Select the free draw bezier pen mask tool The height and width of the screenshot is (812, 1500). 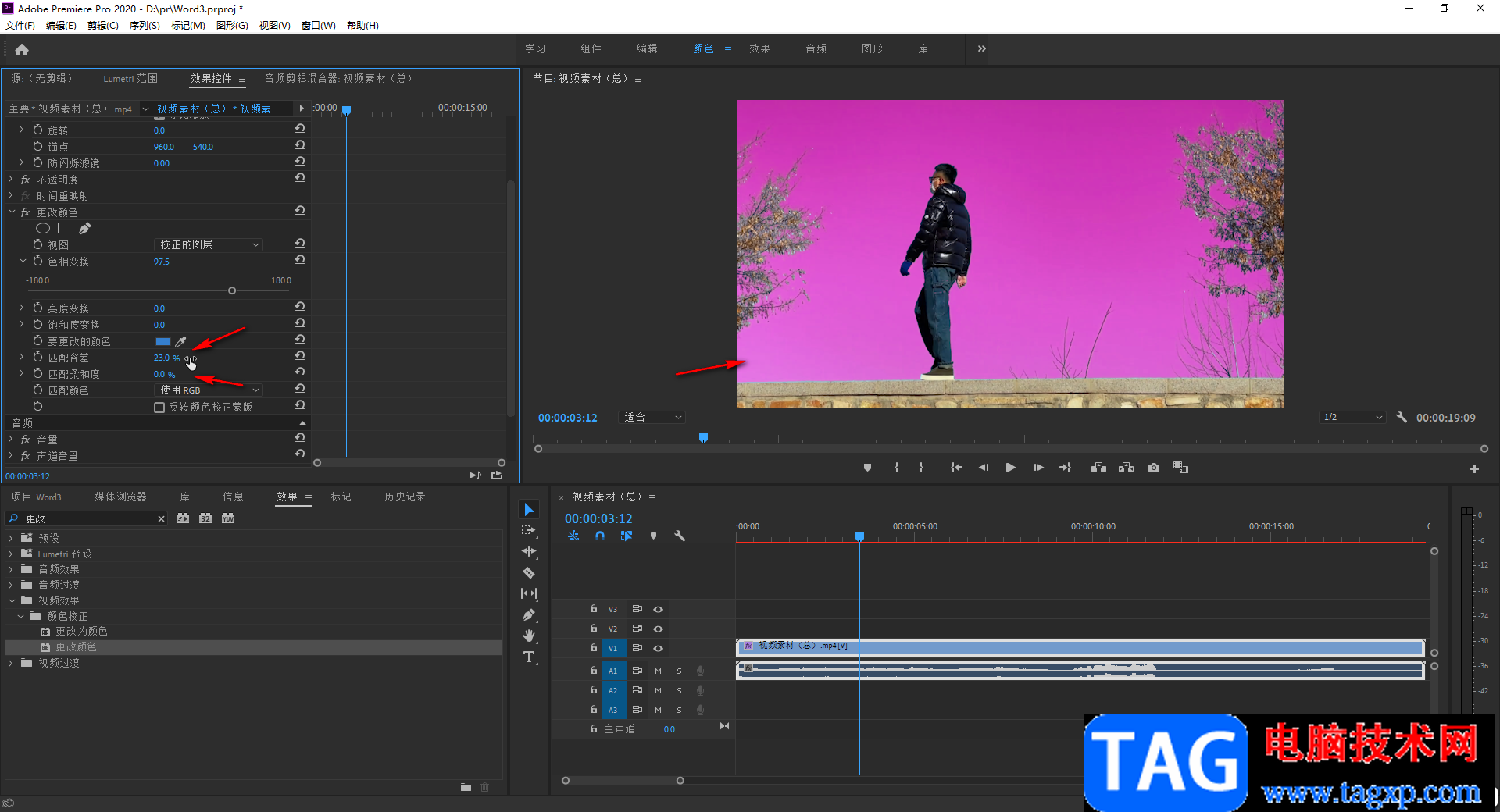pyautogui.click(x=85, y=228)
